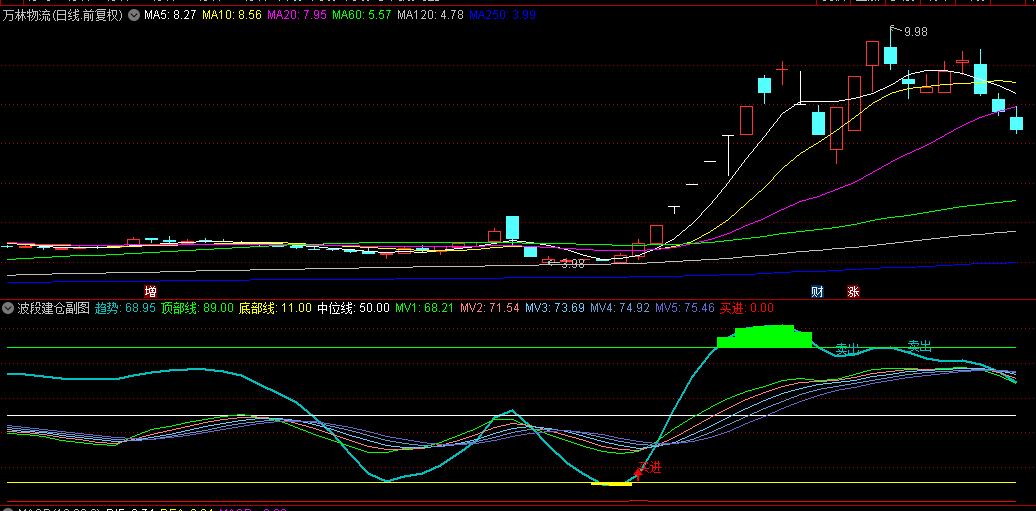Click the green overbought block in indicator
Image resolution: width=1036 pixels, height=511 pixels.
pos(765,337)
